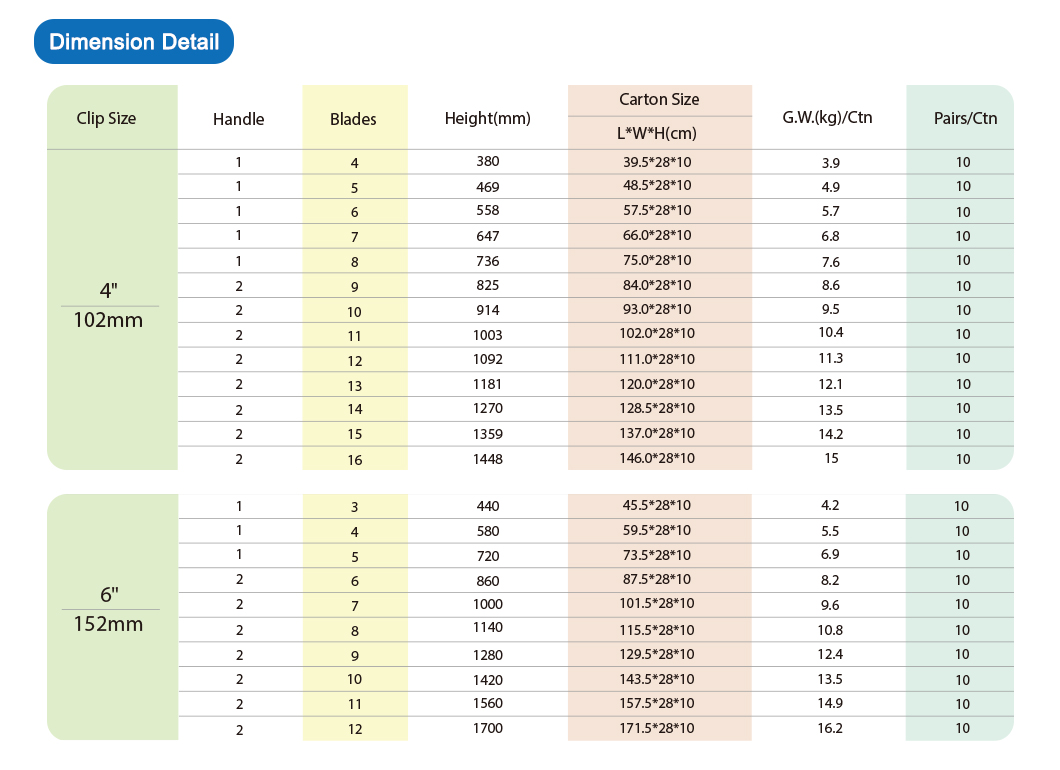Click gross weight 16.2

[830, 728]
